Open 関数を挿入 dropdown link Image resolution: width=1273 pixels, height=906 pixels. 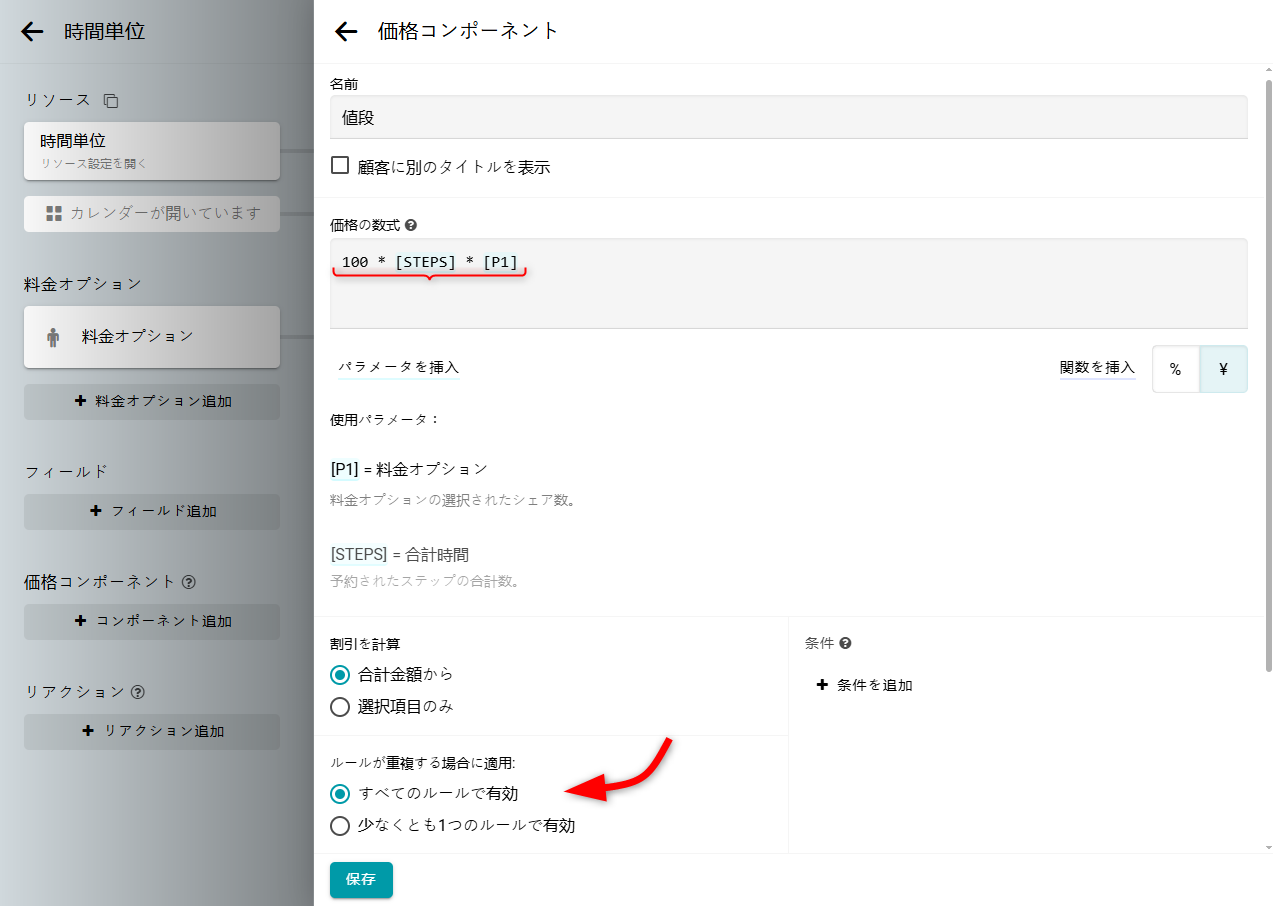pyautogui.click(x=1097, y=368)
